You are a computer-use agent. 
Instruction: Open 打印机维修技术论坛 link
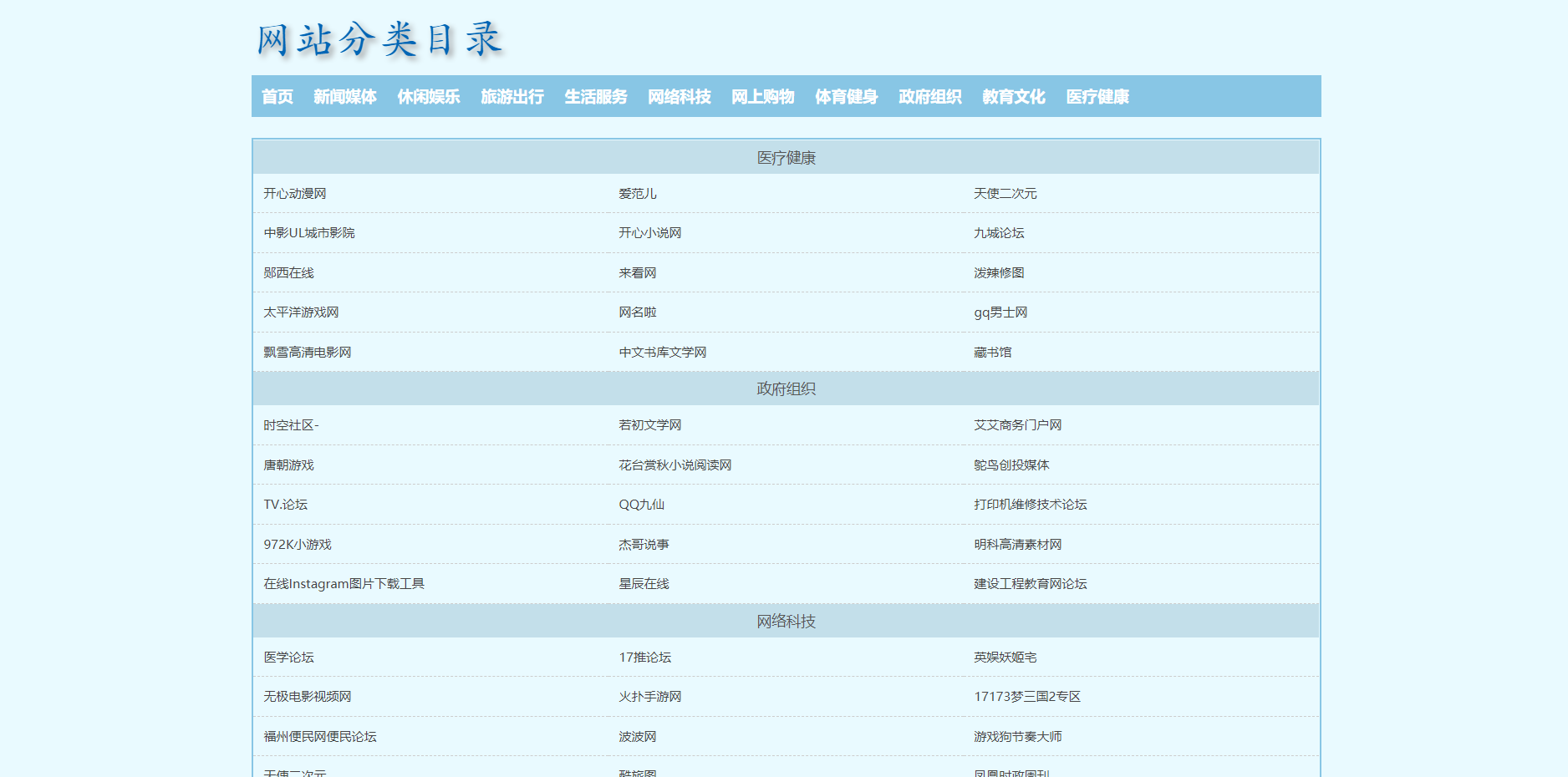1030,505
